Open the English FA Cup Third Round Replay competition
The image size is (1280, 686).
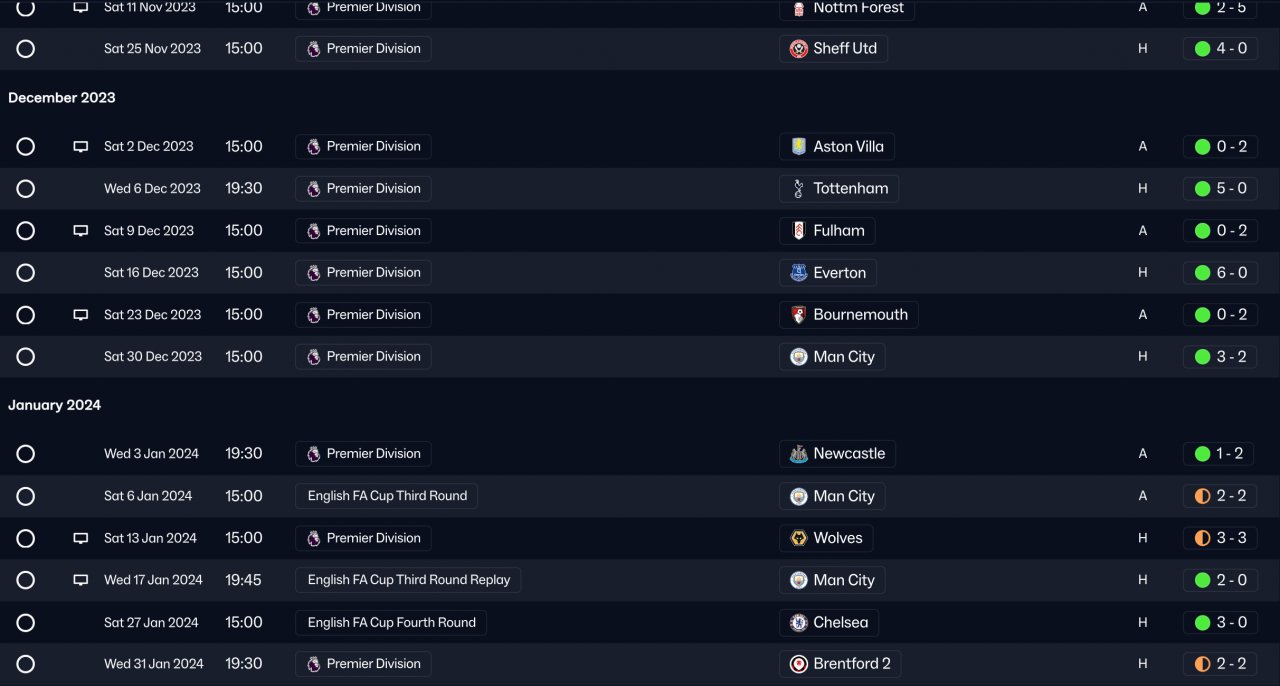pos(408,580)
